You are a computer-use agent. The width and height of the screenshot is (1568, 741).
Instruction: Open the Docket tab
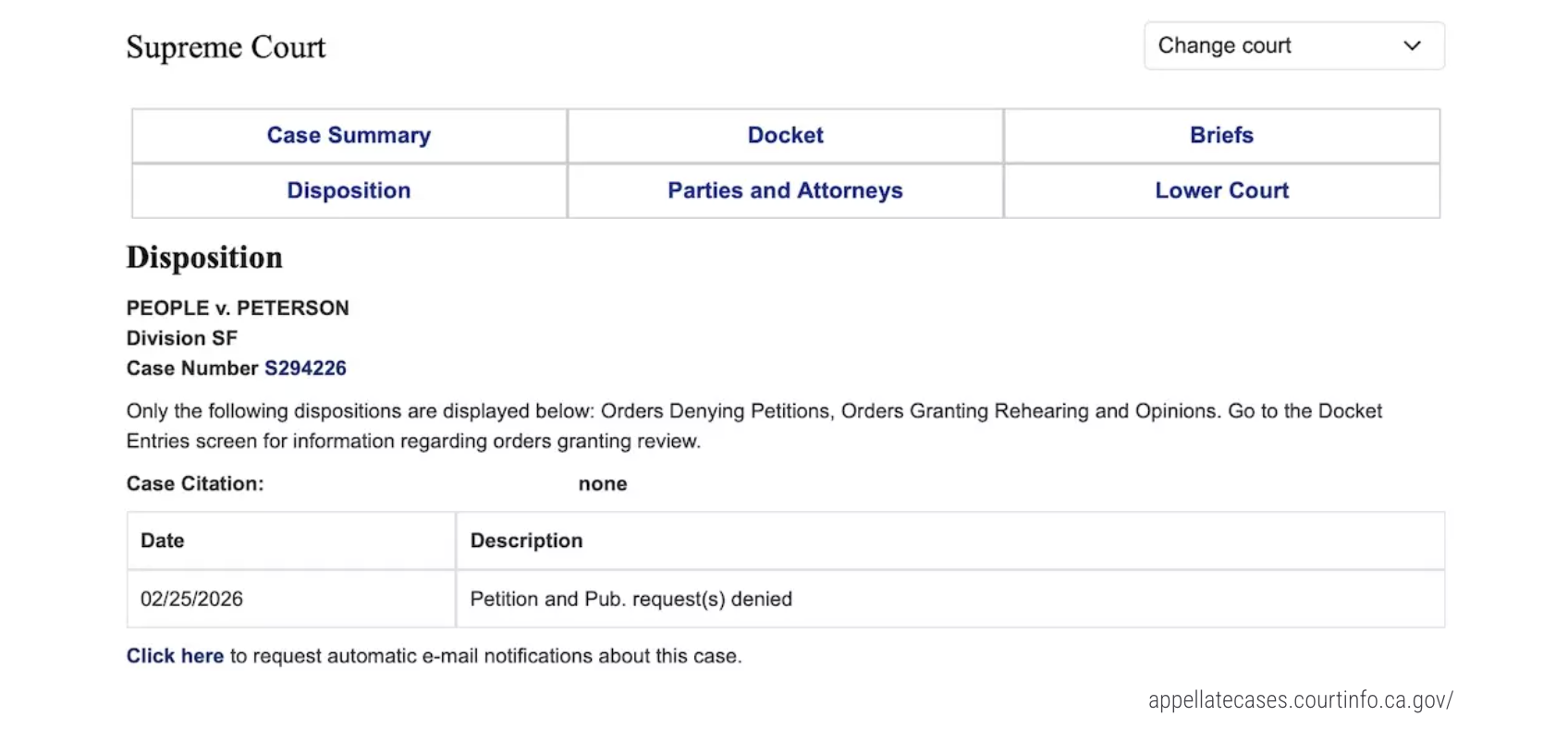(785, 136)
